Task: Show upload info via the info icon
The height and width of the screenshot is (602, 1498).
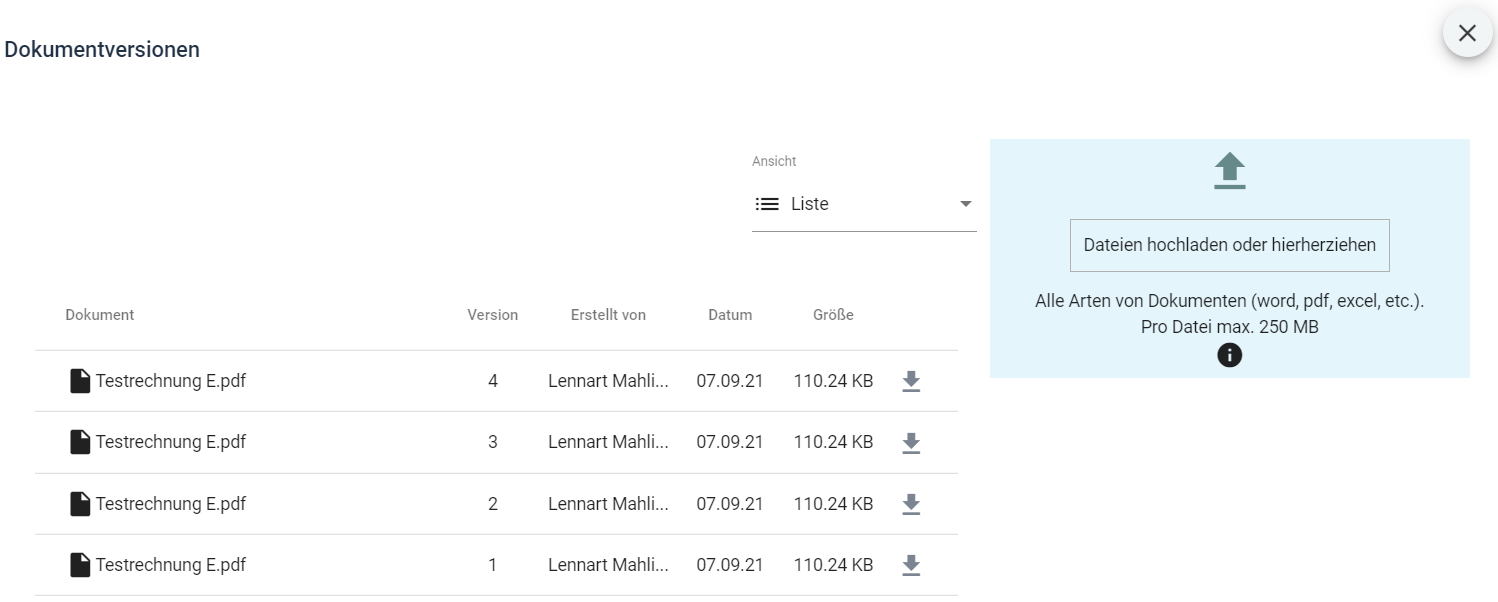Action: 1229,355
